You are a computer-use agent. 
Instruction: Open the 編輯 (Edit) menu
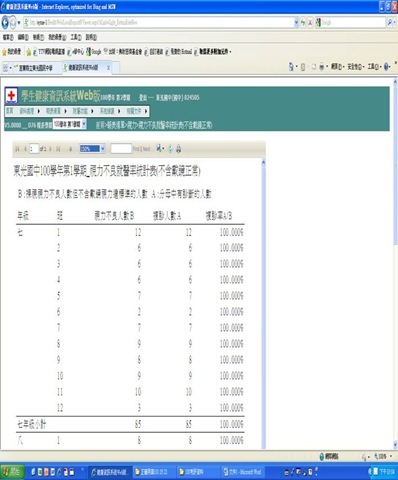point(23,37)
